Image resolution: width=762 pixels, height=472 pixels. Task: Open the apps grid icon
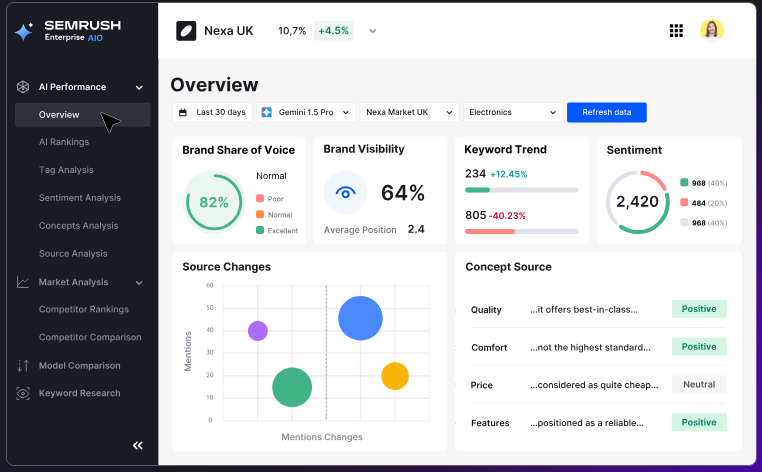pyautogui.click(x=676, y=31)
